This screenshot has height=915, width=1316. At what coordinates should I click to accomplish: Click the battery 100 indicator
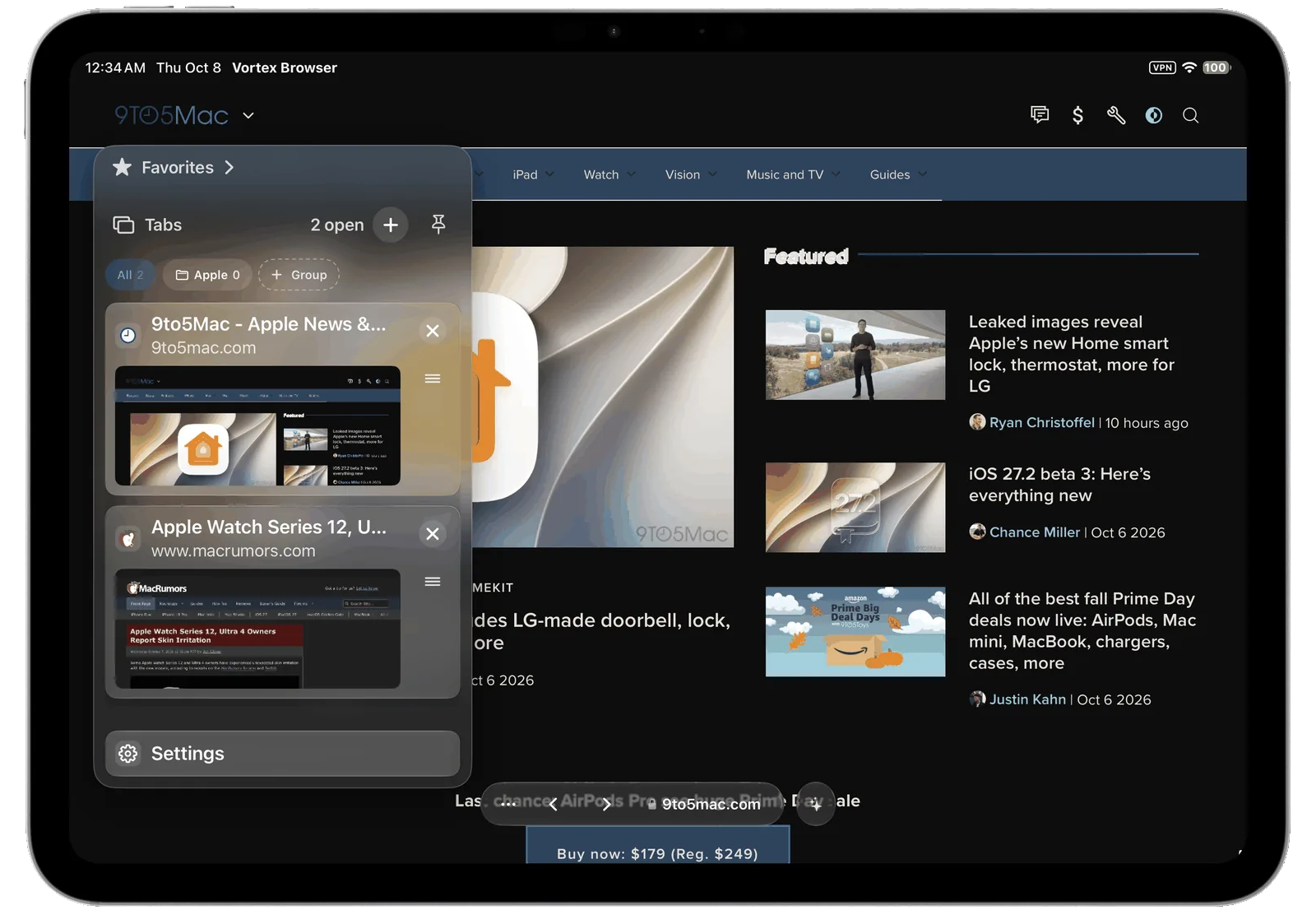click(1216, 67)
